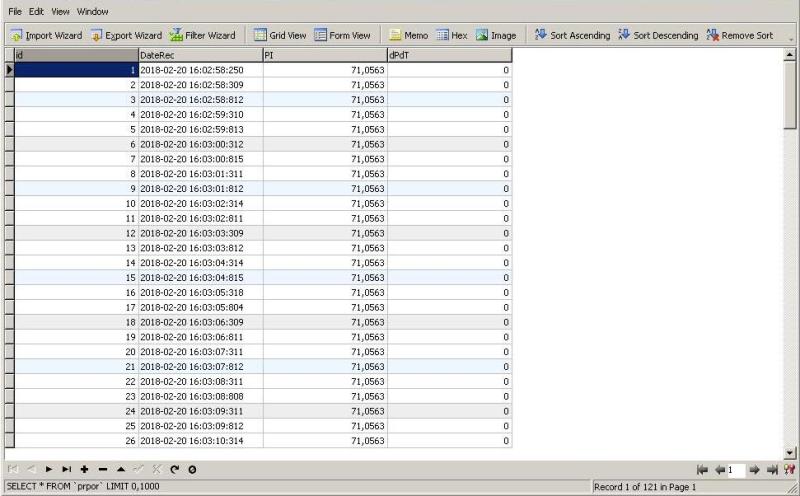Open the Import Wizard

[x=46, y=35]
